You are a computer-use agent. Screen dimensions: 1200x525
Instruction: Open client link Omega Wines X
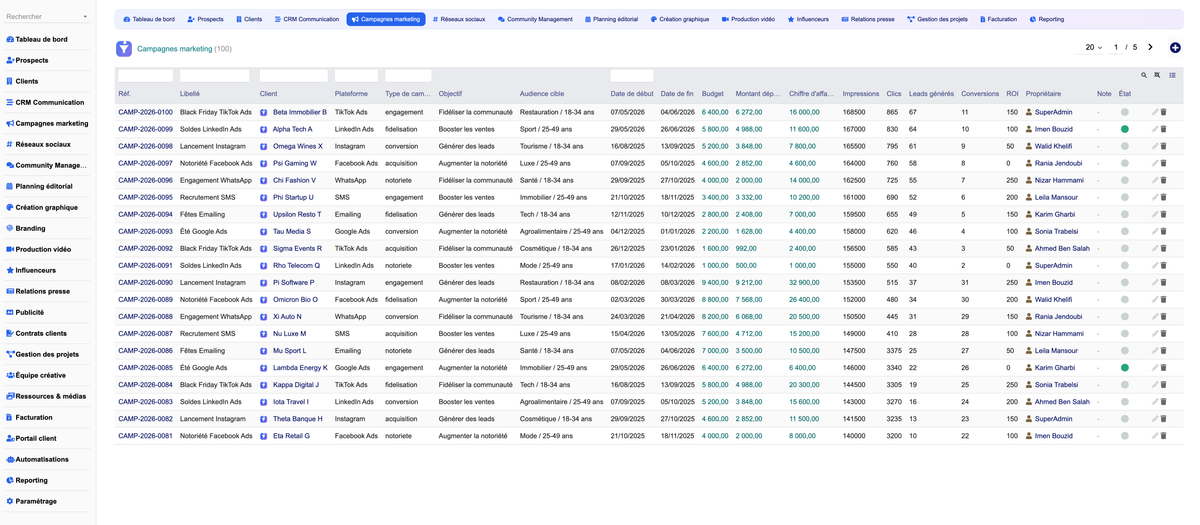(298, 146)
